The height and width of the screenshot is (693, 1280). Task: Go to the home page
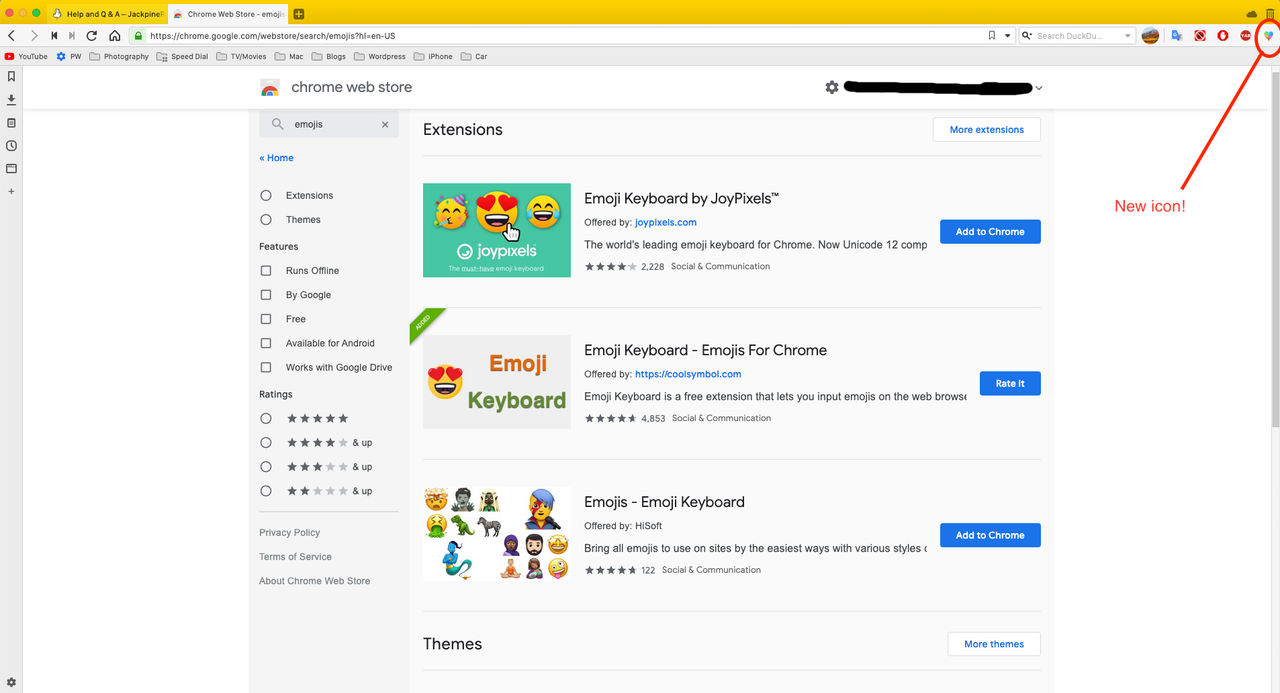coord(115,35)
